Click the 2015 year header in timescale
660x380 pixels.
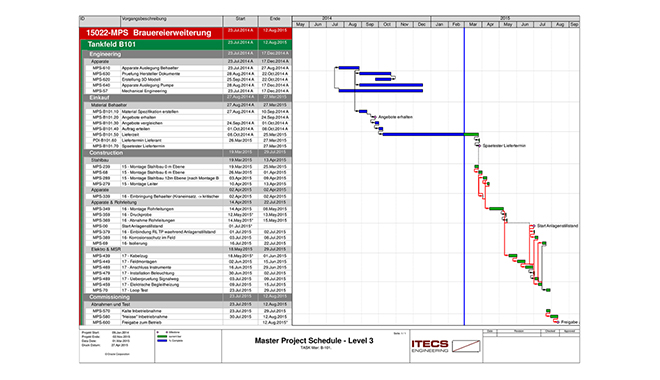point(505,19)
